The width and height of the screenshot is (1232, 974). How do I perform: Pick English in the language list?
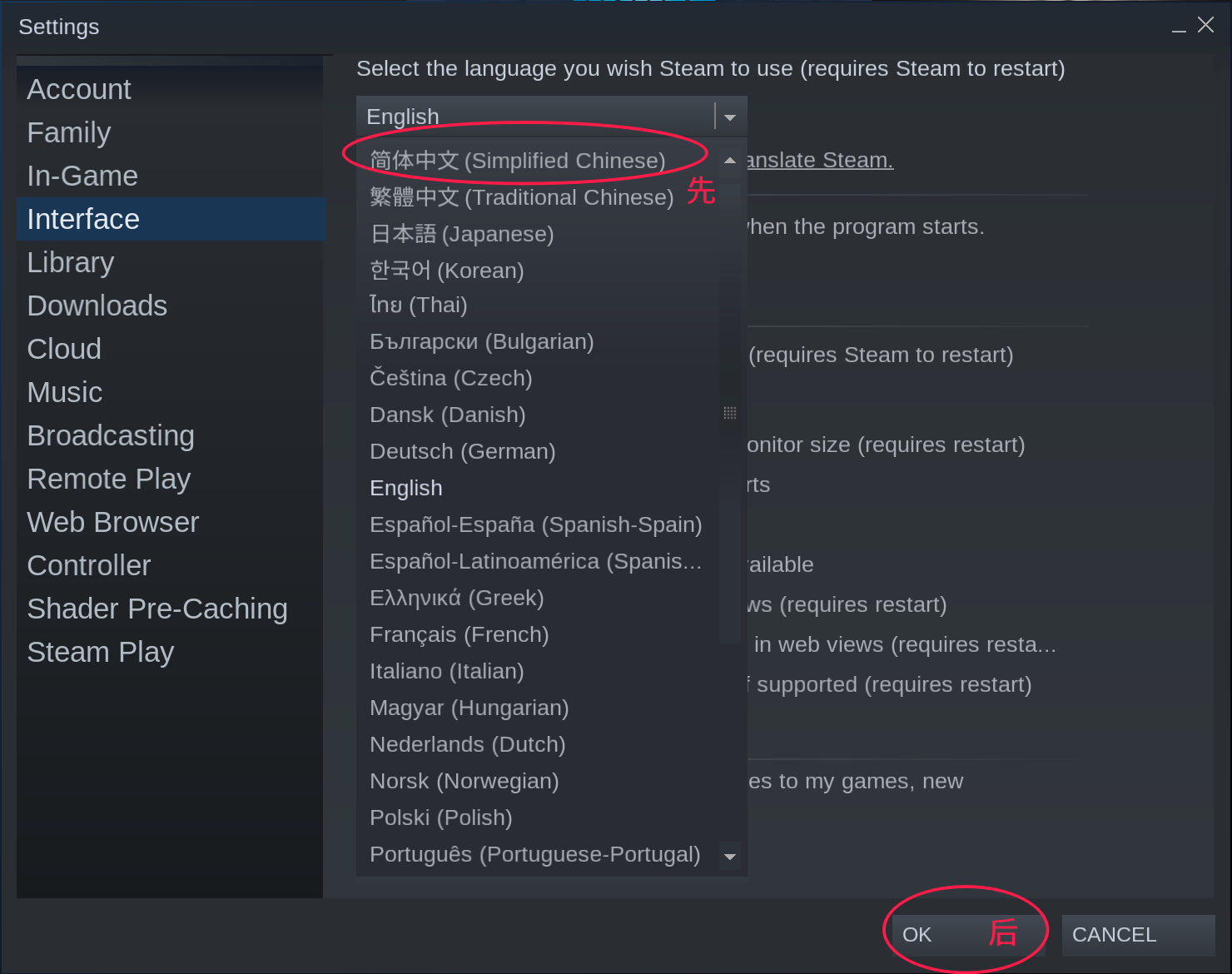coord(405,488)
